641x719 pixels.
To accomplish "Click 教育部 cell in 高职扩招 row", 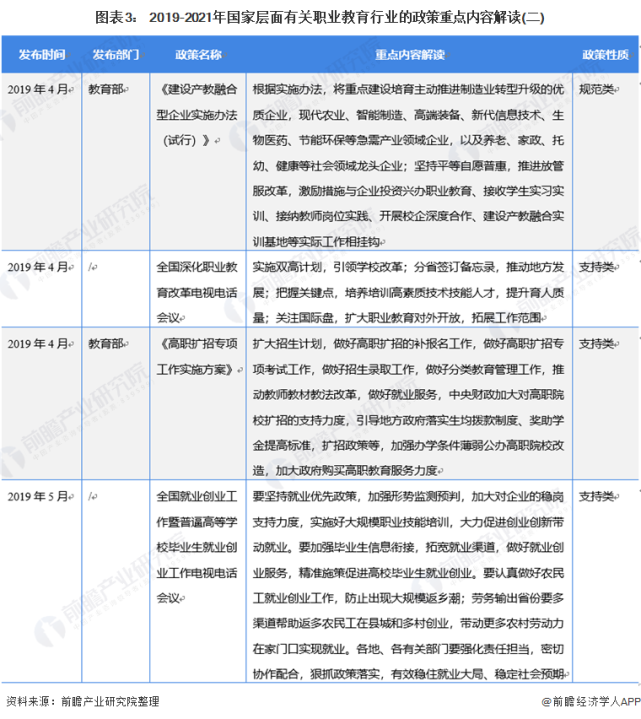I will [106, 343].
